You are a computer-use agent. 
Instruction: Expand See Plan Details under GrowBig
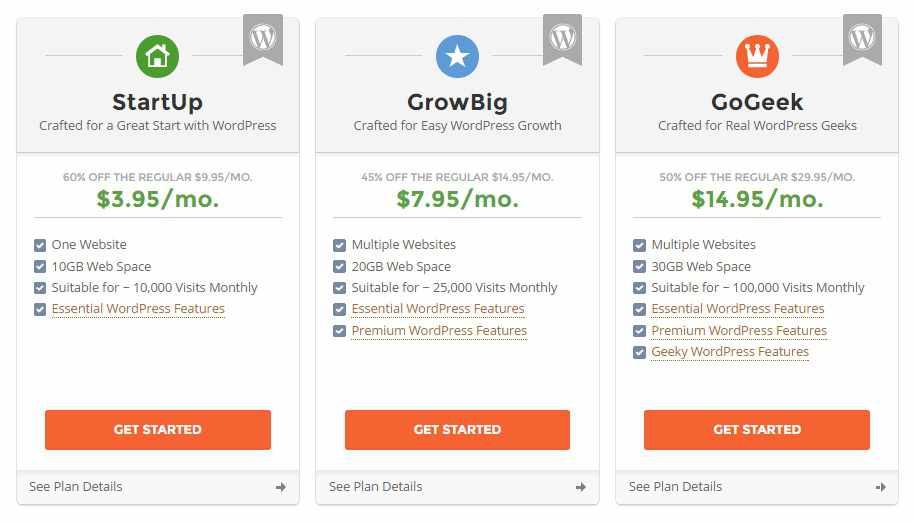(376, 487)
